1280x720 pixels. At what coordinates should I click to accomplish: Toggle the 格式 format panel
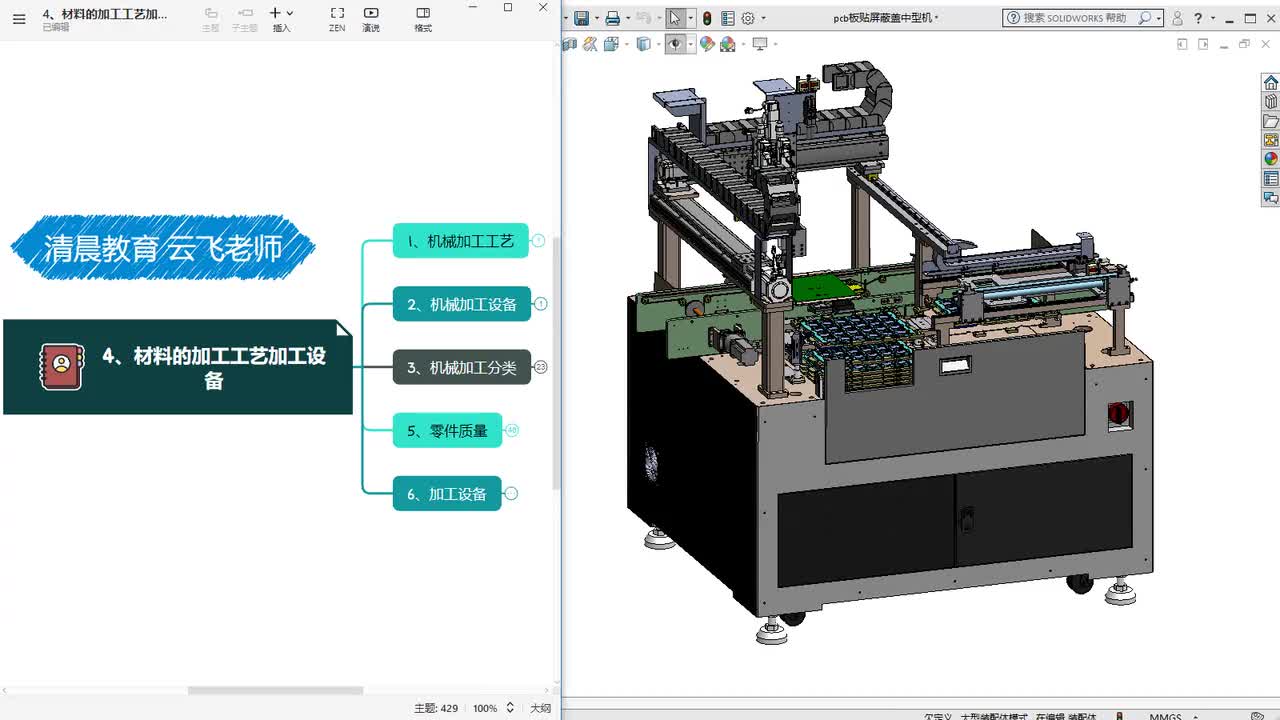(x=423, y=14)
